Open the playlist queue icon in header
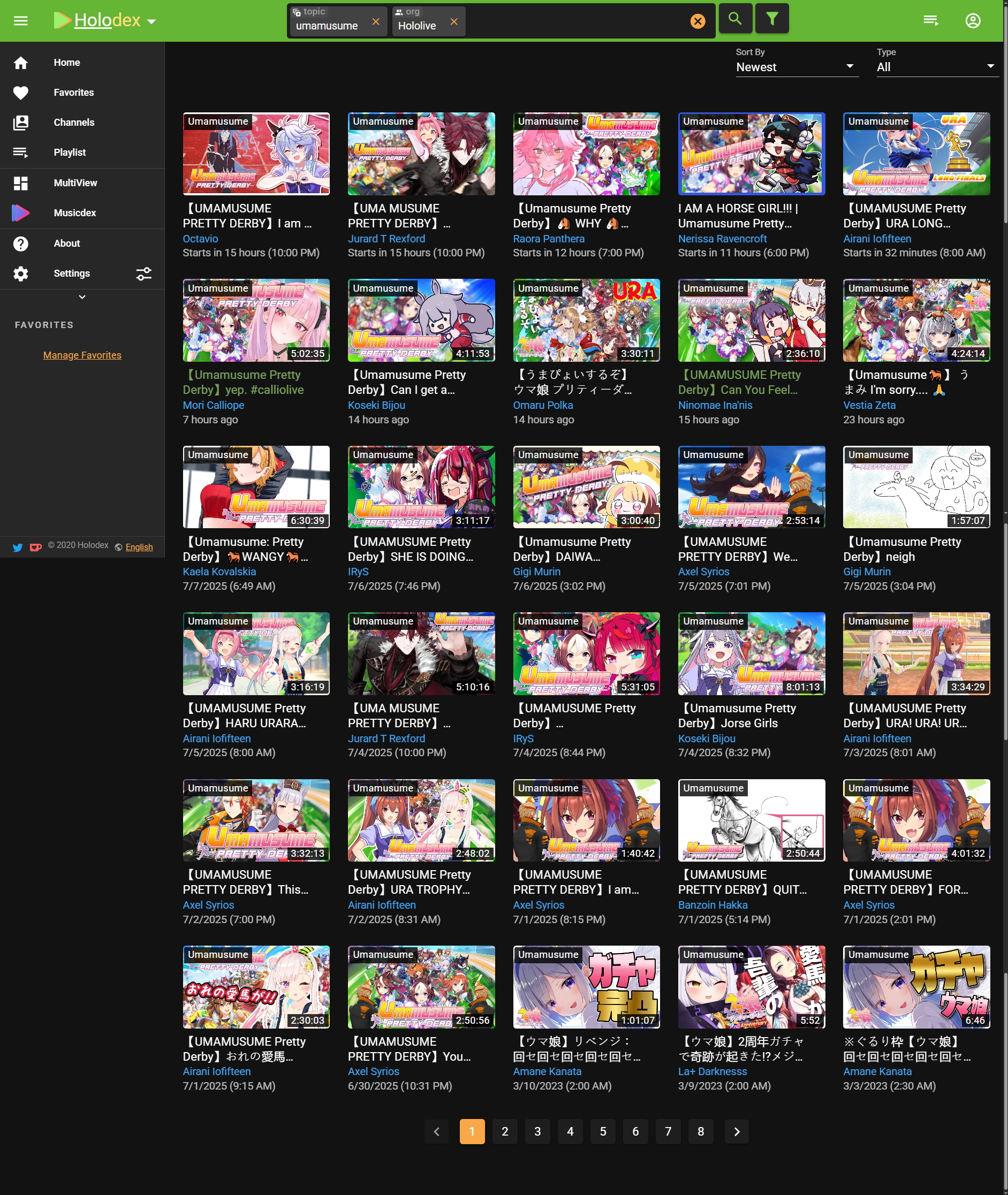The image size is (1008, 1195). [930, 21]
